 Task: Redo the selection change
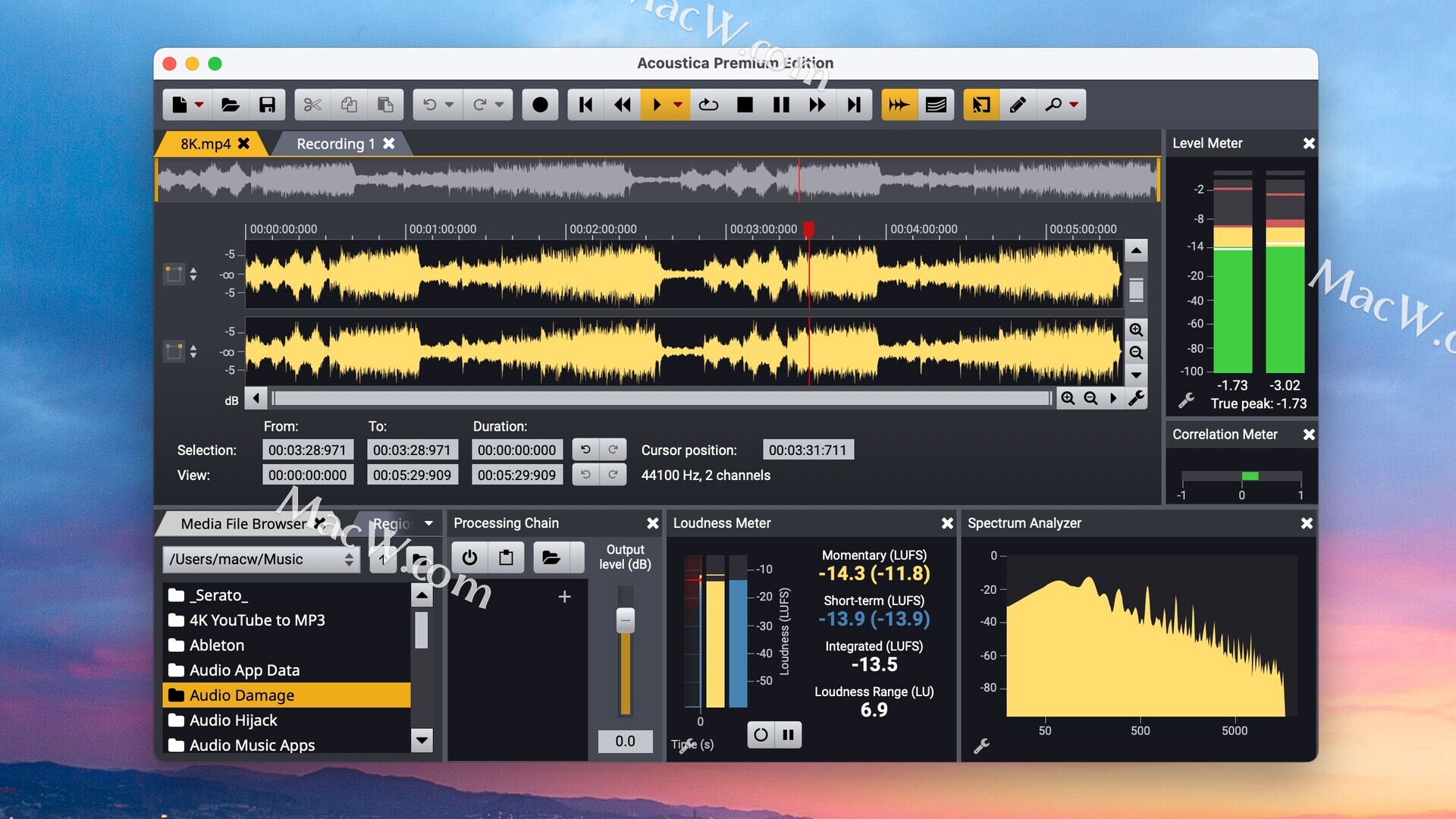tap(613, 450)
